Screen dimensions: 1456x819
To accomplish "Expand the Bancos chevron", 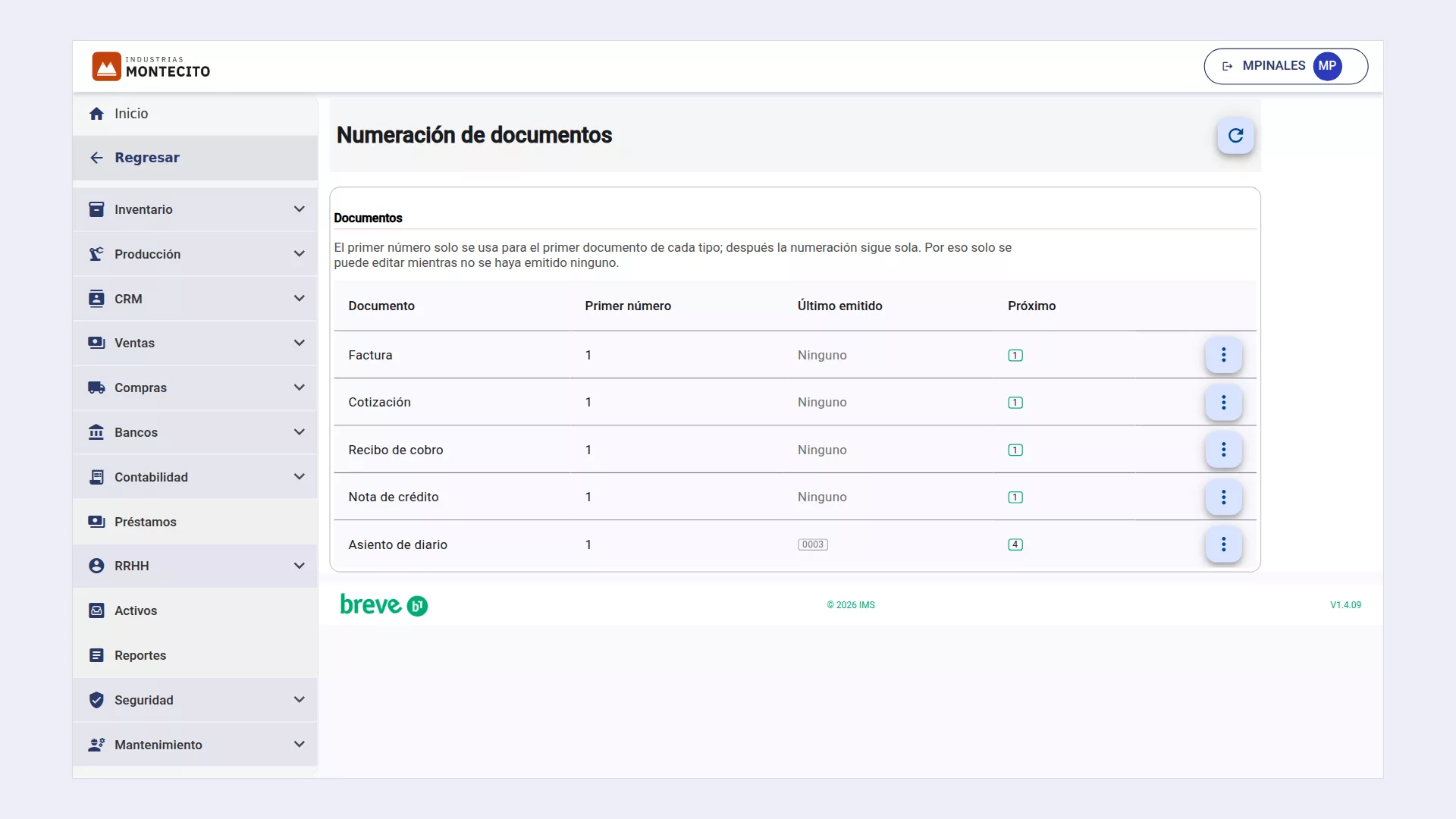I will pyautogui.click(x=300, y=432).
